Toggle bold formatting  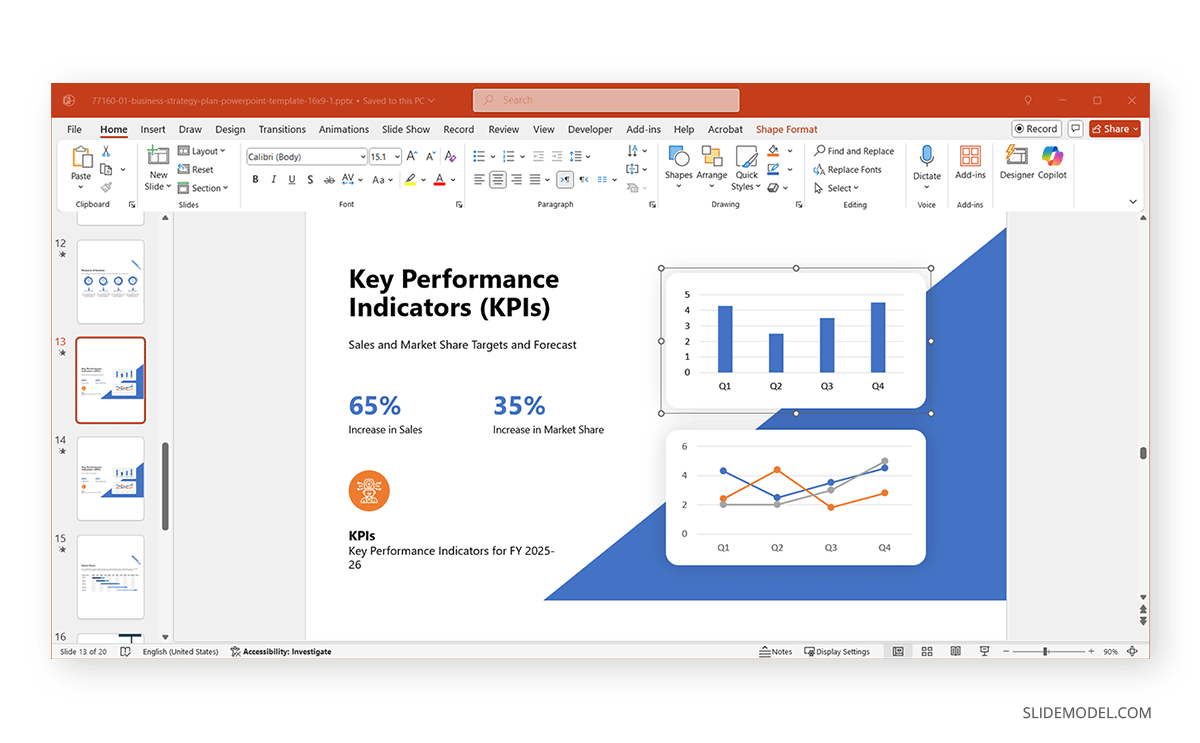pos(255,180)
